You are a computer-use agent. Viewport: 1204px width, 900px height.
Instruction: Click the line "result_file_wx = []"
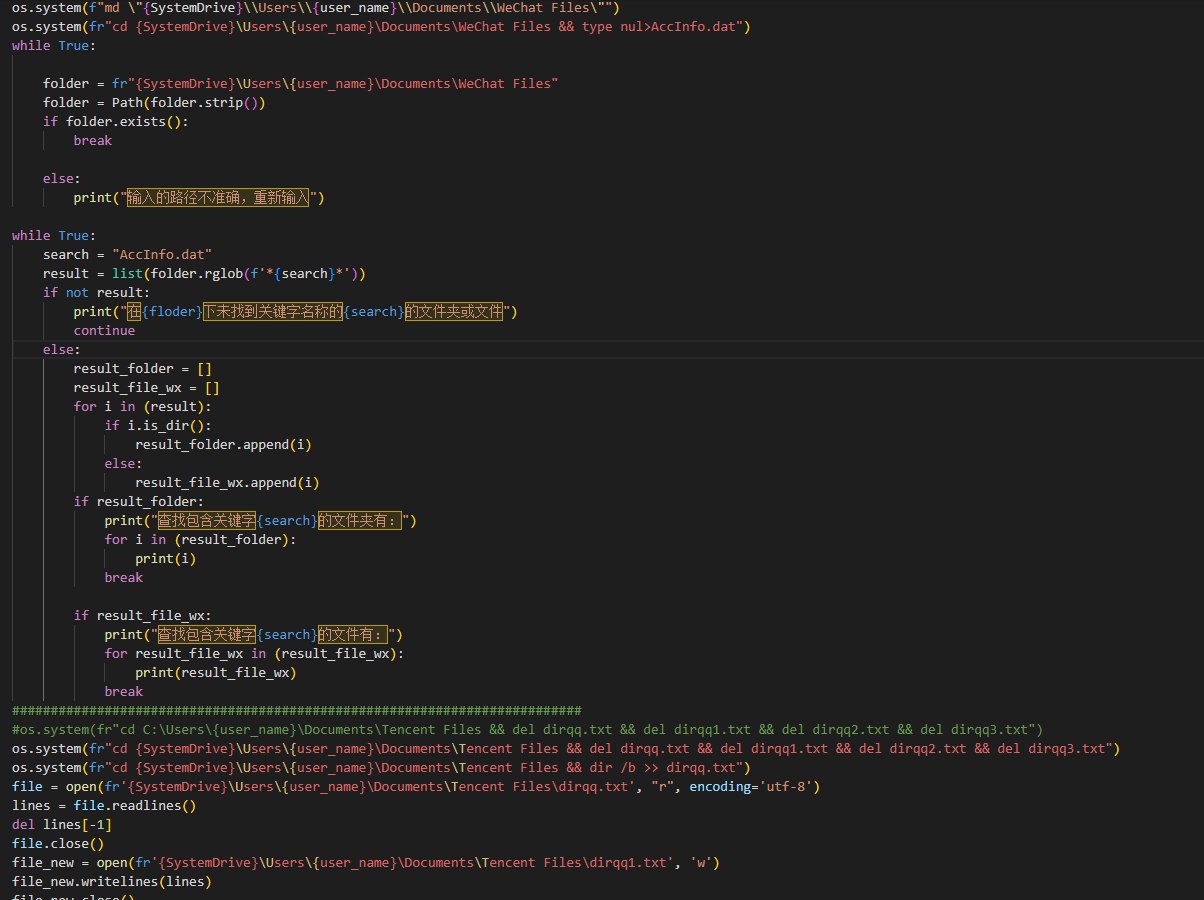[x=146, y=387]
